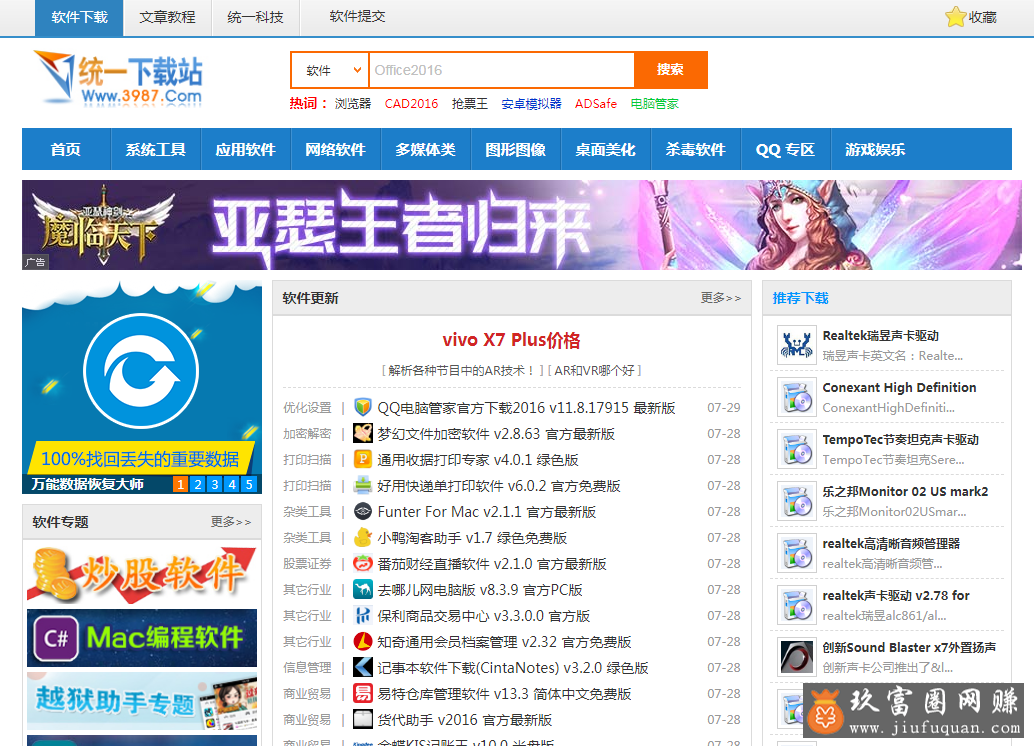This screenshot has height=746, width=1034.
Task: Click the 通用收据打印专家 orange P icon
Action: tap(363, 459)
